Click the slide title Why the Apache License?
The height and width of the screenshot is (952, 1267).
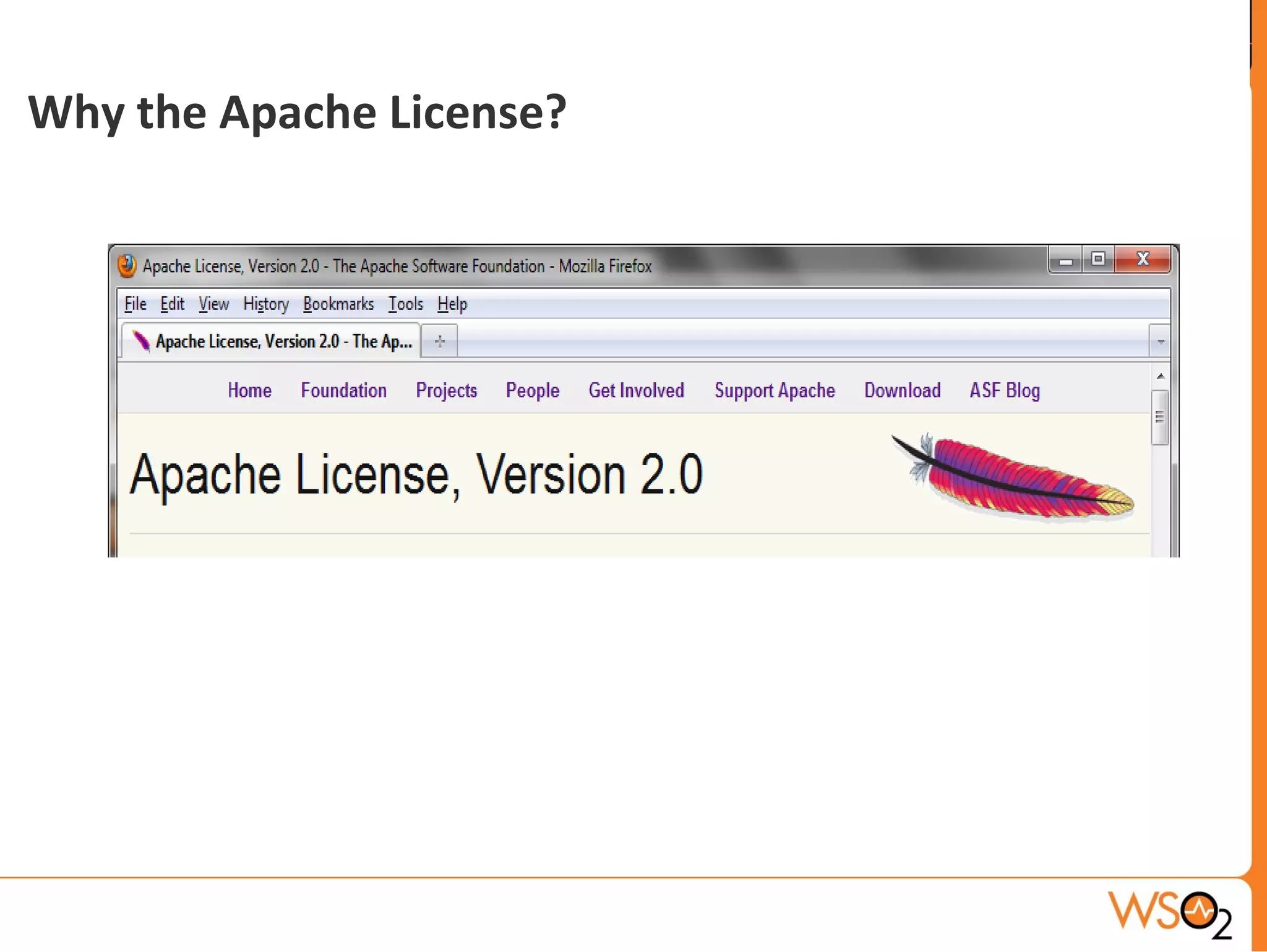click(x=298, y=113)
